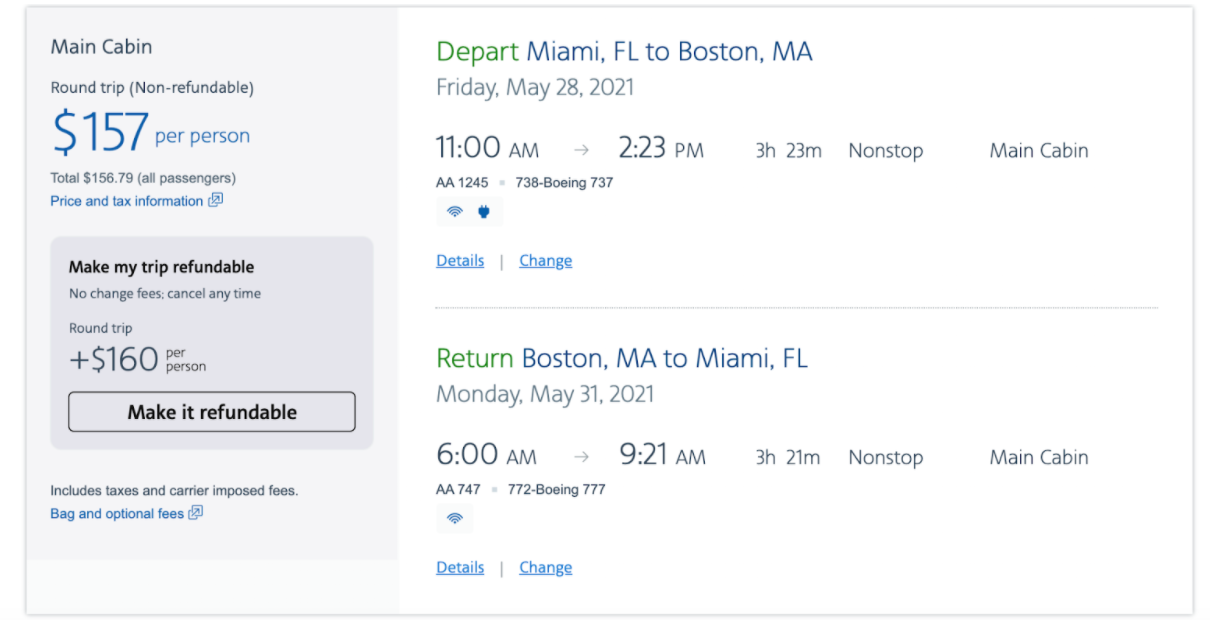Open Bag and optional fees link
Viewport: 1210px width, 620px height.
(117, 514)
